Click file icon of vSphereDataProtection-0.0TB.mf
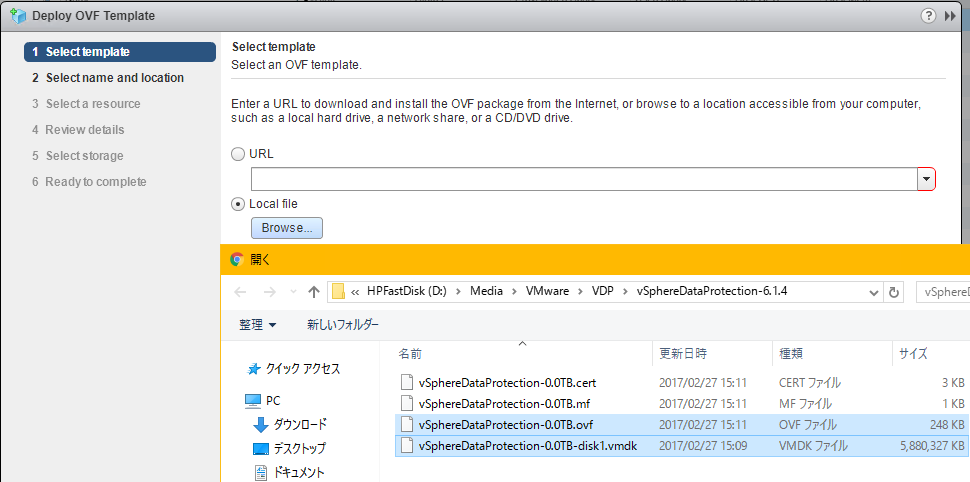The image size is (970, 482). click(406, 403)
